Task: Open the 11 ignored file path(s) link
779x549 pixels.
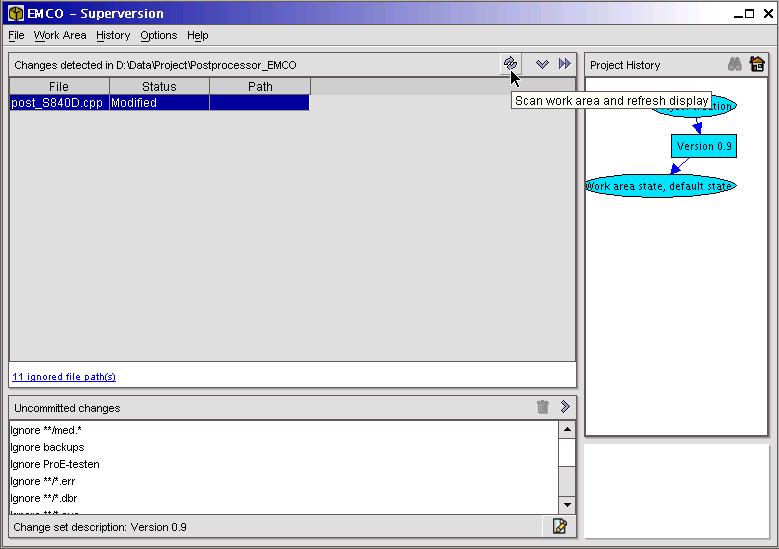Action: [64, 377]
